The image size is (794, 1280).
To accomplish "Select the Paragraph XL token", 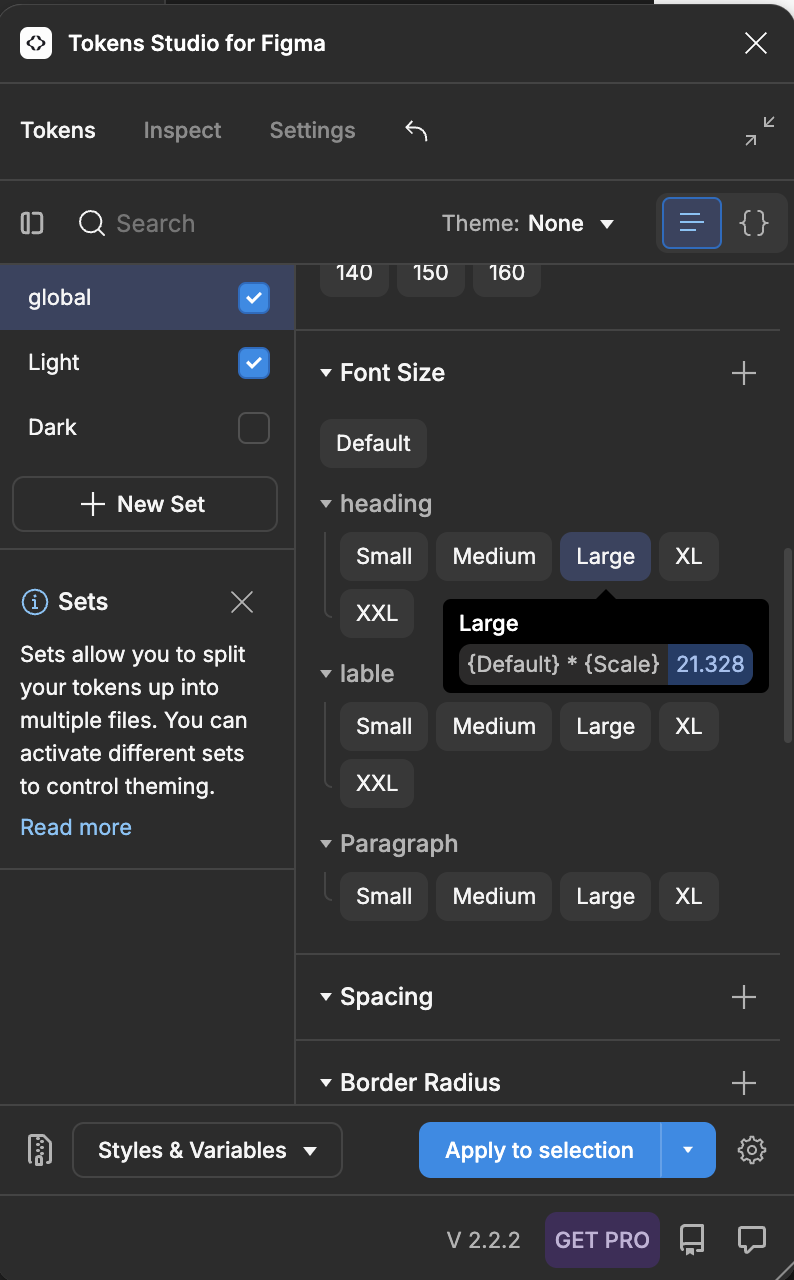I will point(688,896).
